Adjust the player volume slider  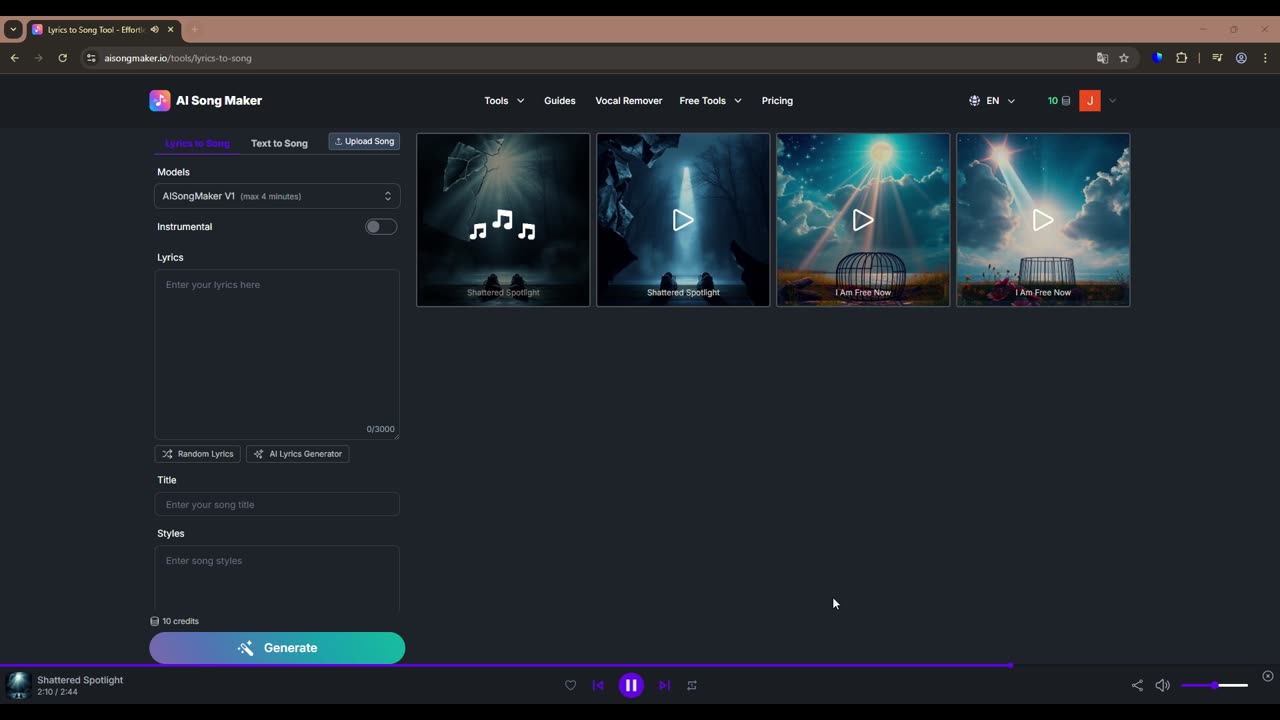point(1215,685)
